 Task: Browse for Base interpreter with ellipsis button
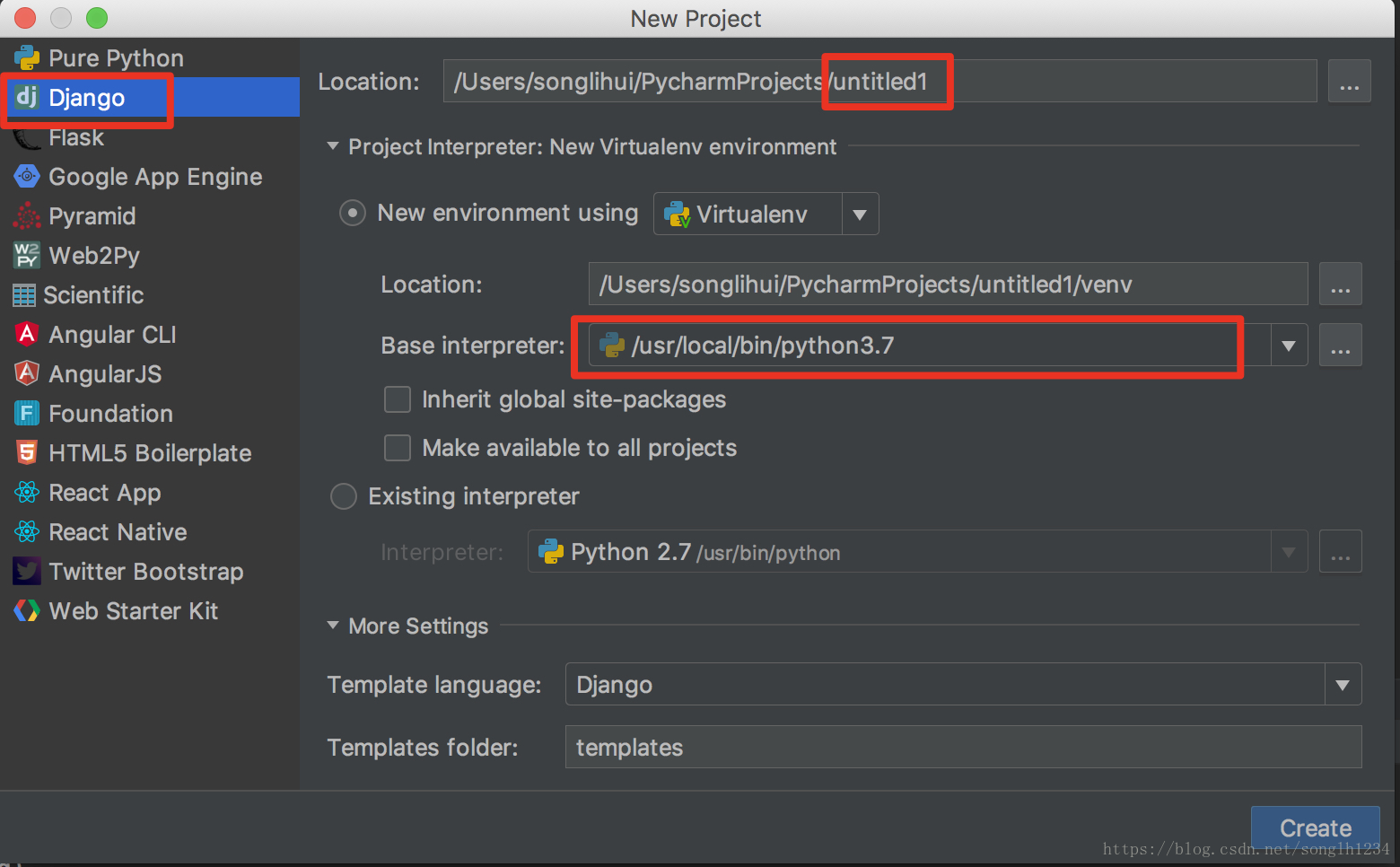pyautogui.click(x=1340, y=346)
